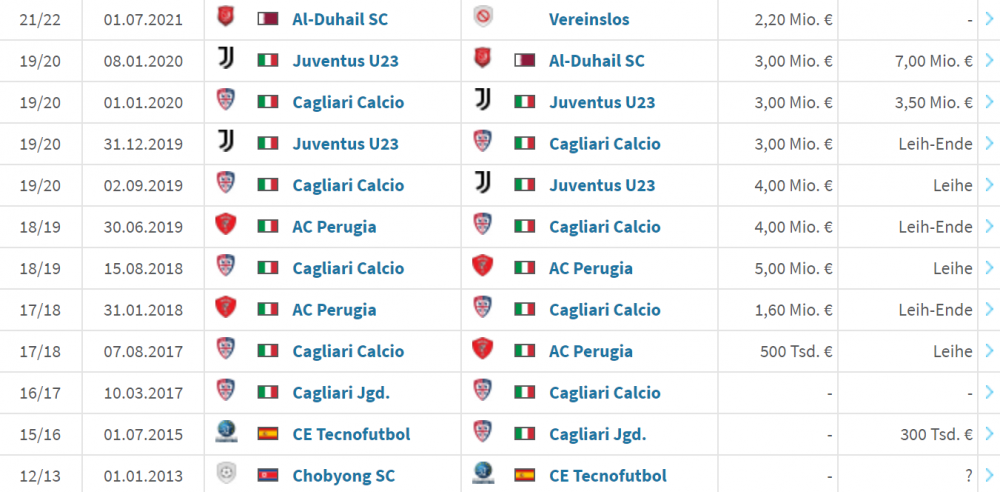Click the Chobyong SC crest icon

point(226,473)
